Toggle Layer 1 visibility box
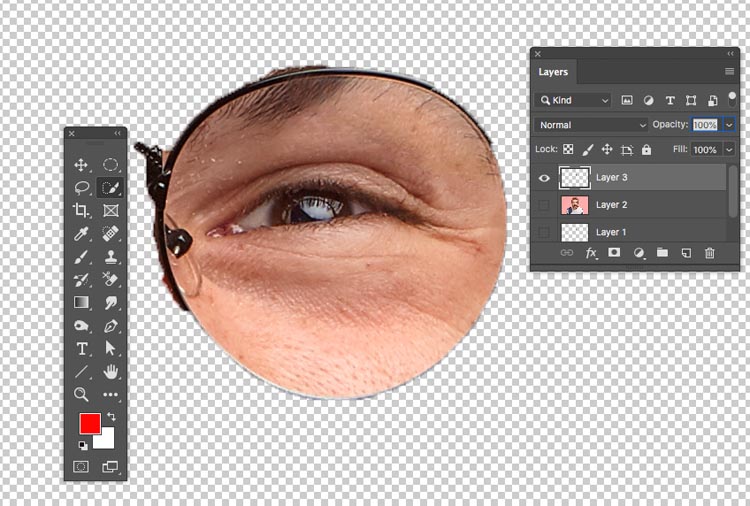This screenshot has width=750, height=506. point(544,232)
